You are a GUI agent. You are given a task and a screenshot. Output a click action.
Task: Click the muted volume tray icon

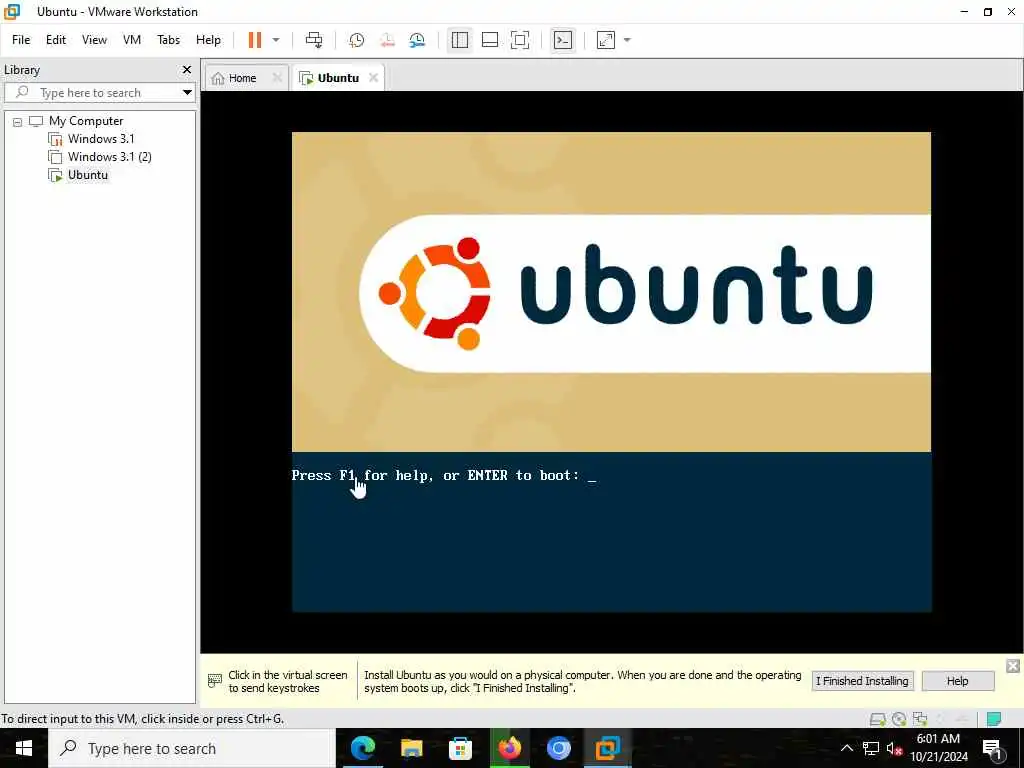point(894,749)
